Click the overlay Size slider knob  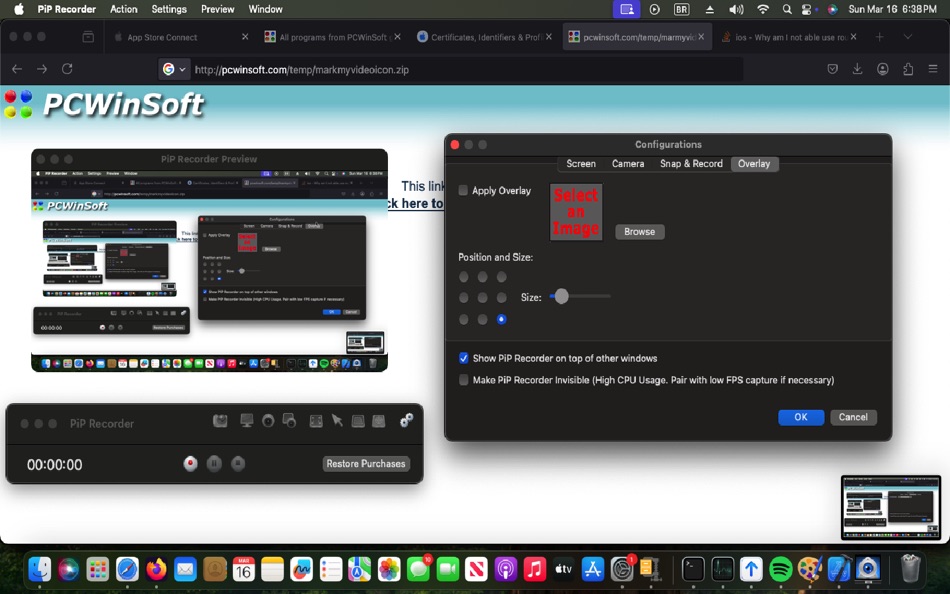click(x=562, y=296)
